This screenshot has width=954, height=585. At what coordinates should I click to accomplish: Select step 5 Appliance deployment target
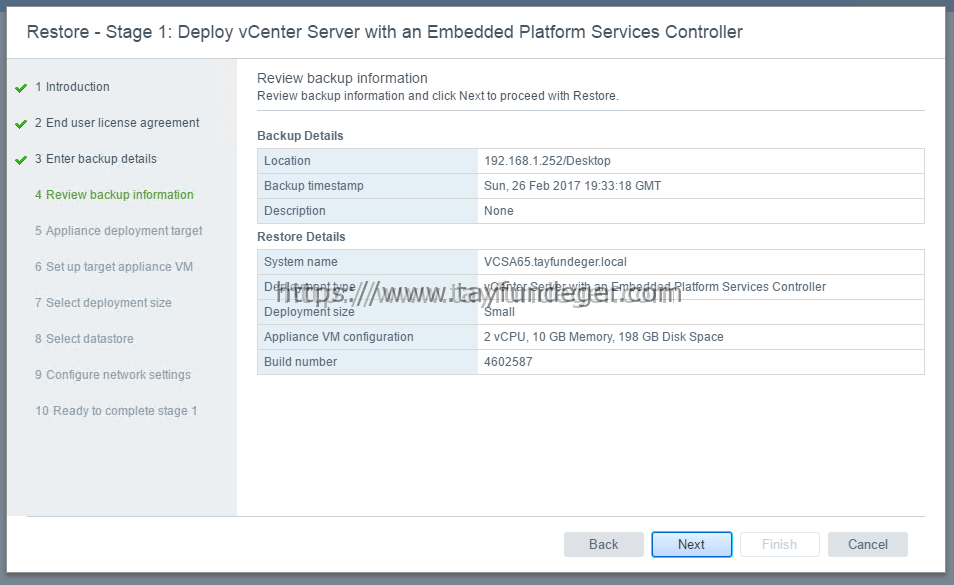pos(119,230)
